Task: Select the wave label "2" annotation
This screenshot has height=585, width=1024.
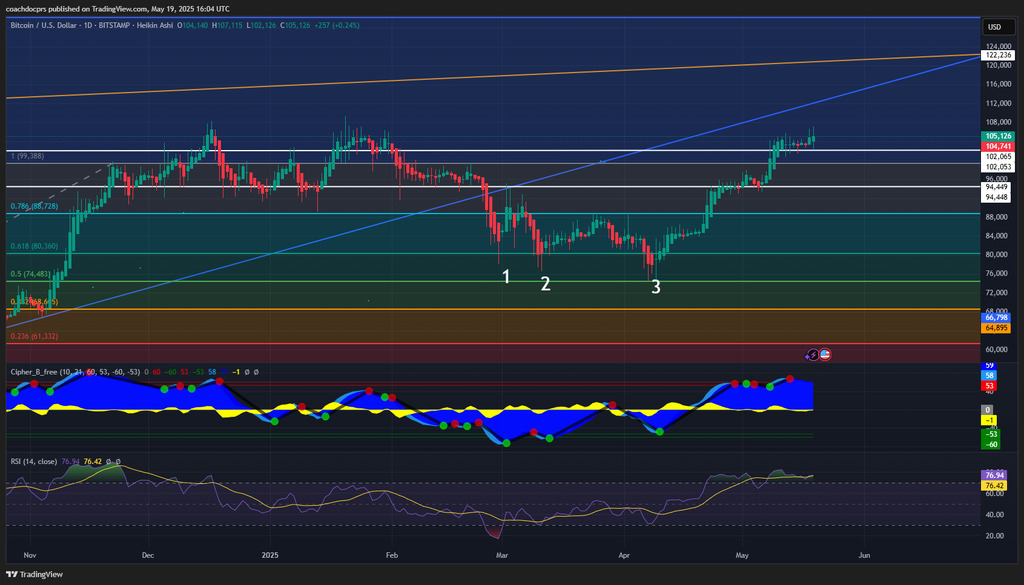Action: 545,284
